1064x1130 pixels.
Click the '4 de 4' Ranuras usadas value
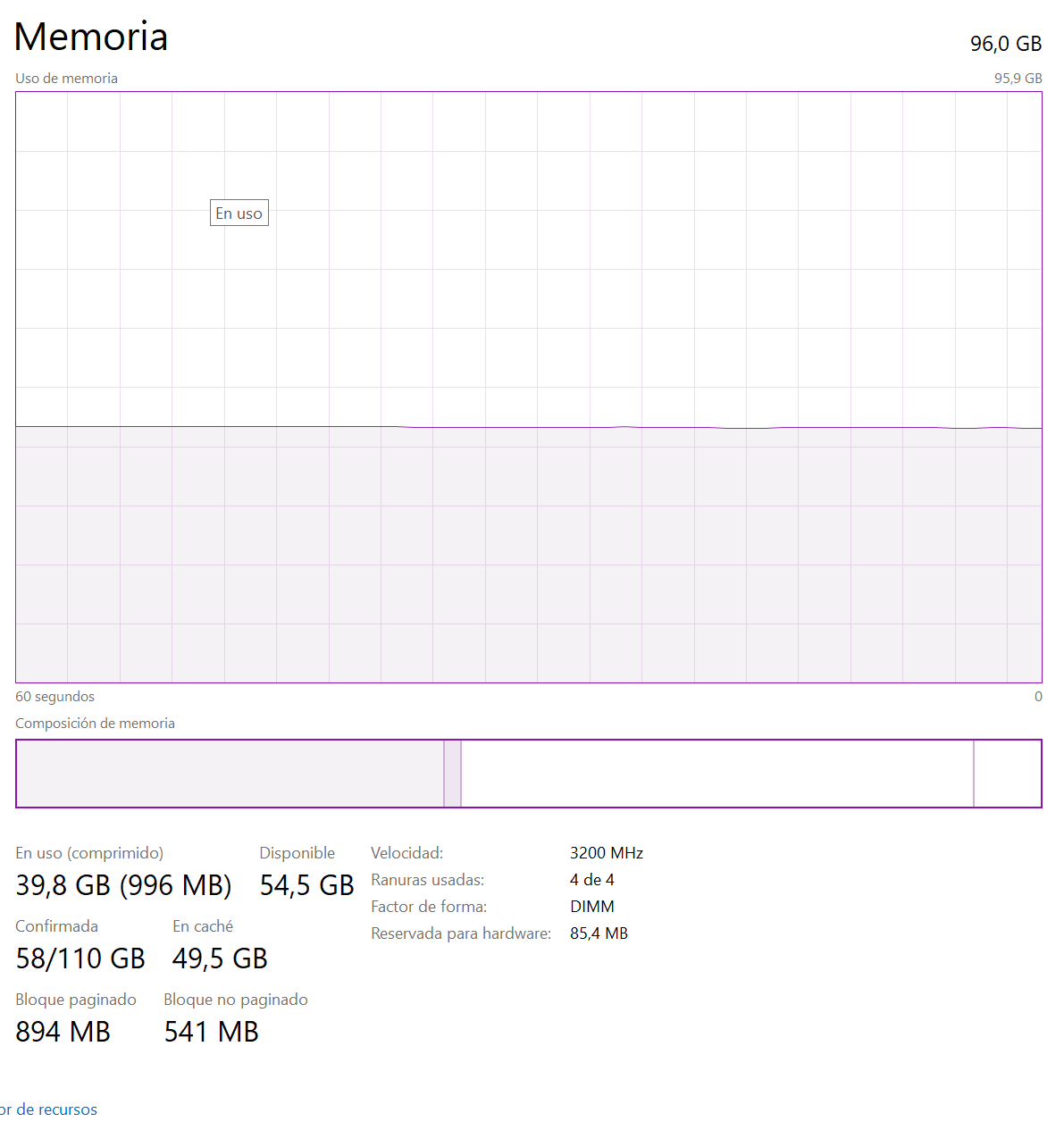[591, 880]
